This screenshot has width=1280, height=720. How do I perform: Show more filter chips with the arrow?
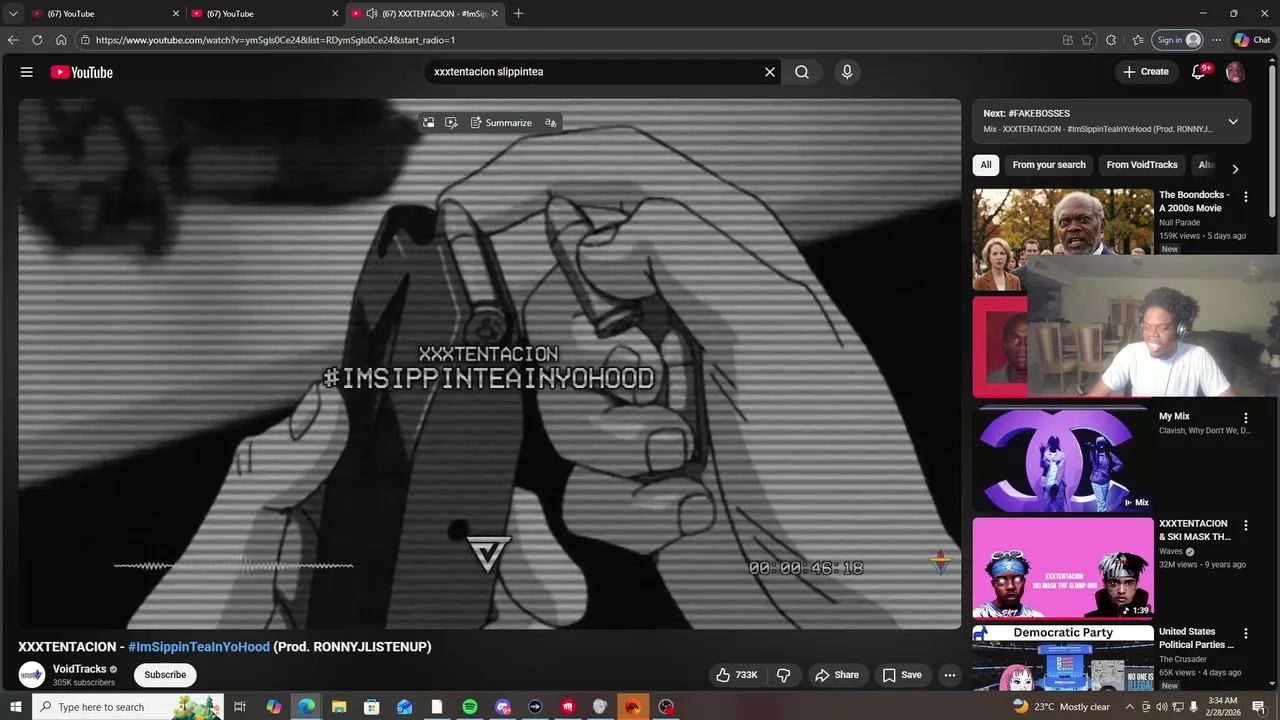[1235, 169]
